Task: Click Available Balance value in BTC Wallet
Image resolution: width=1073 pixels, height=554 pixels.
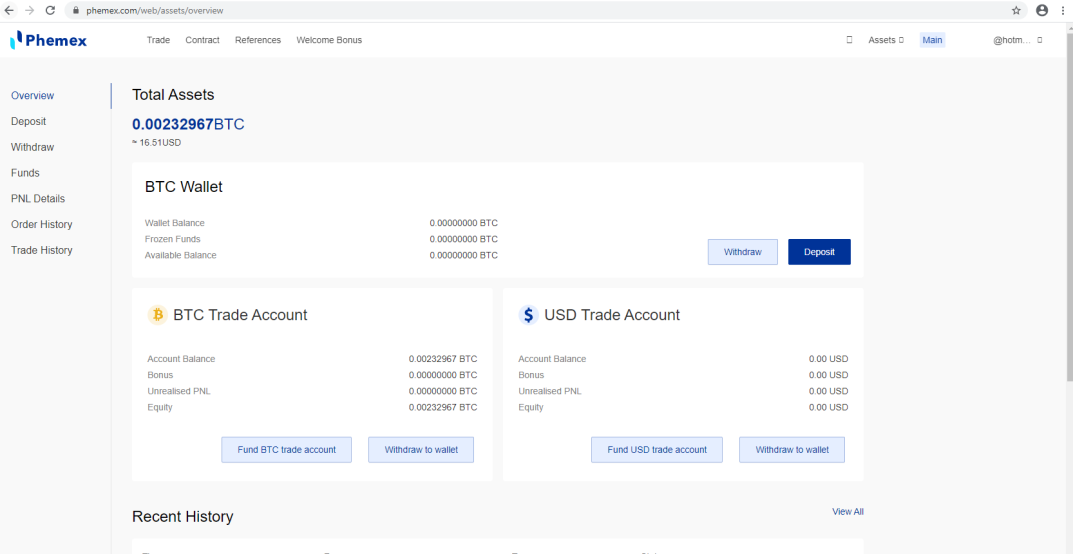Action: [x=463, y=255]
